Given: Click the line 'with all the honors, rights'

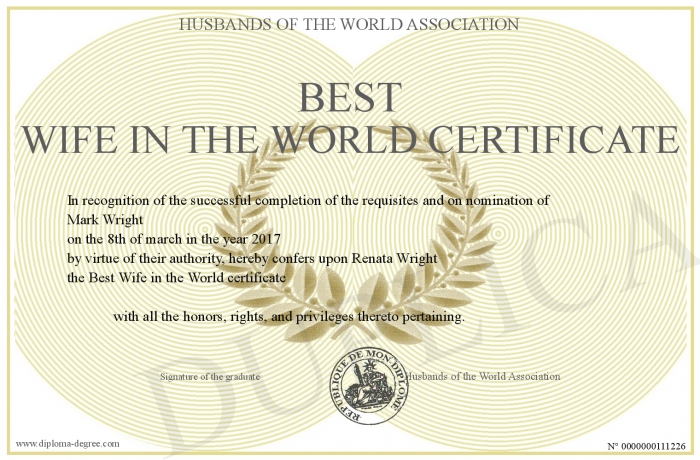Looking at the screenshot, I should 289,317.
